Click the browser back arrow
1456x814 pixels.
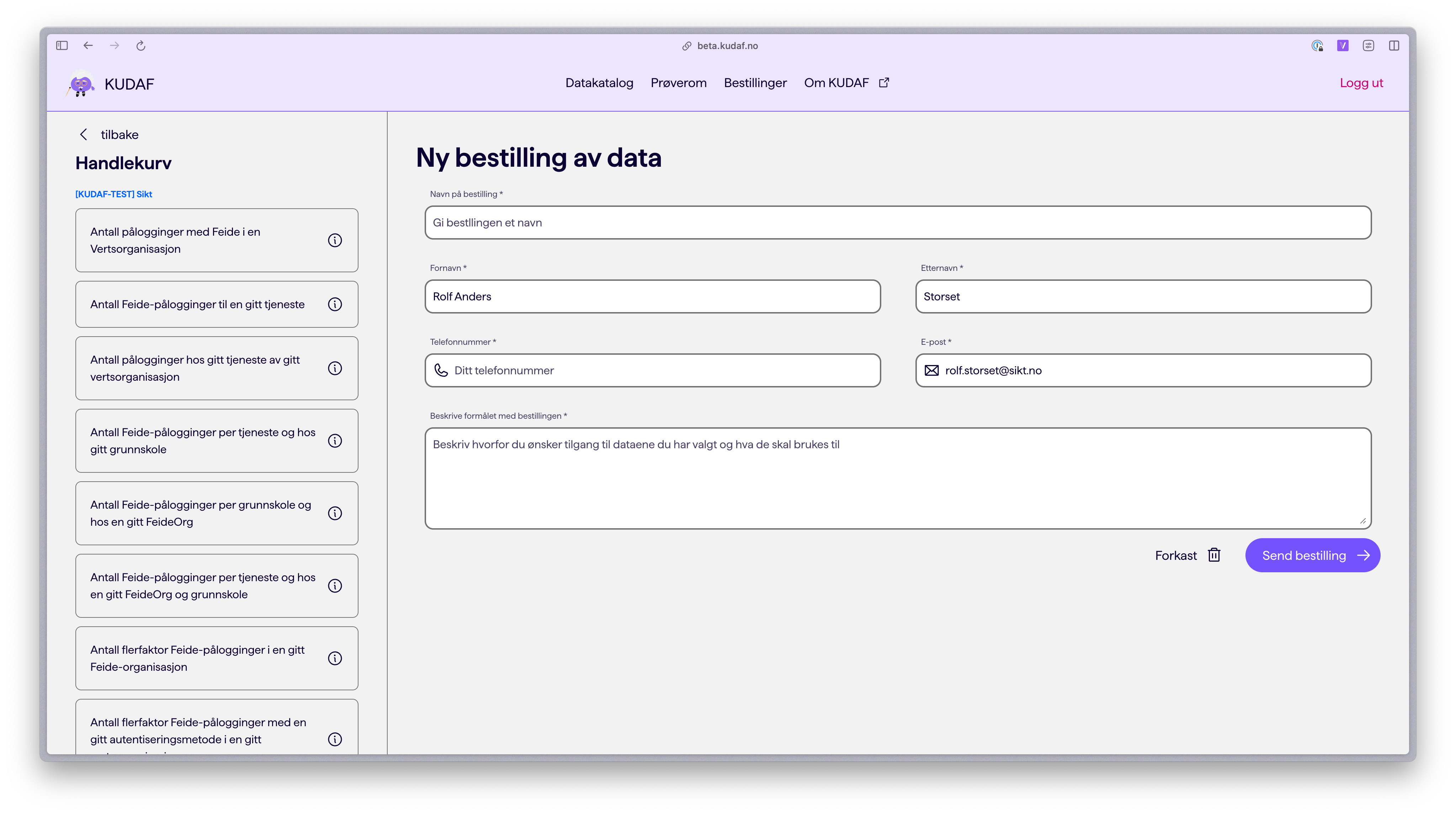click(88, 46)
